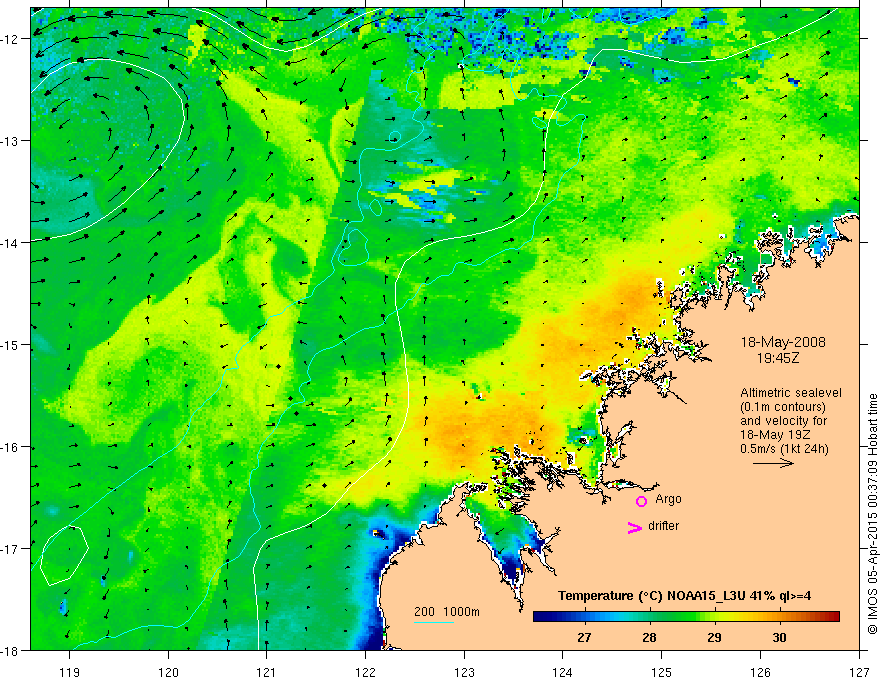Image resolution: width=880 pixels, height=680 pixels.
Task: Click latitude axis label -12
Action: click(x=11, y=39)
